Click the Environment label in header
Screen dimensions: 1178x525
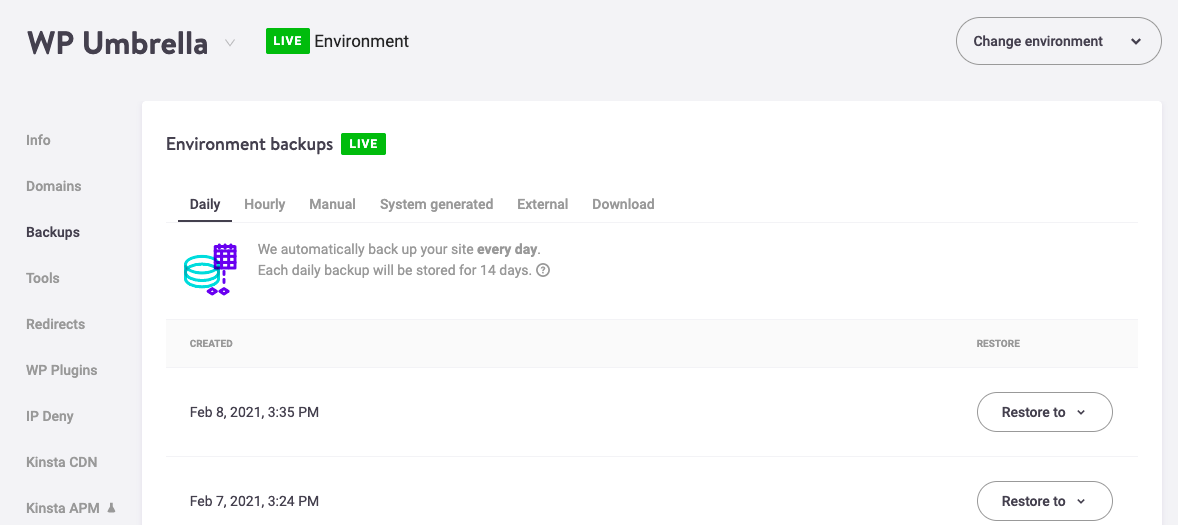(361, 41)
